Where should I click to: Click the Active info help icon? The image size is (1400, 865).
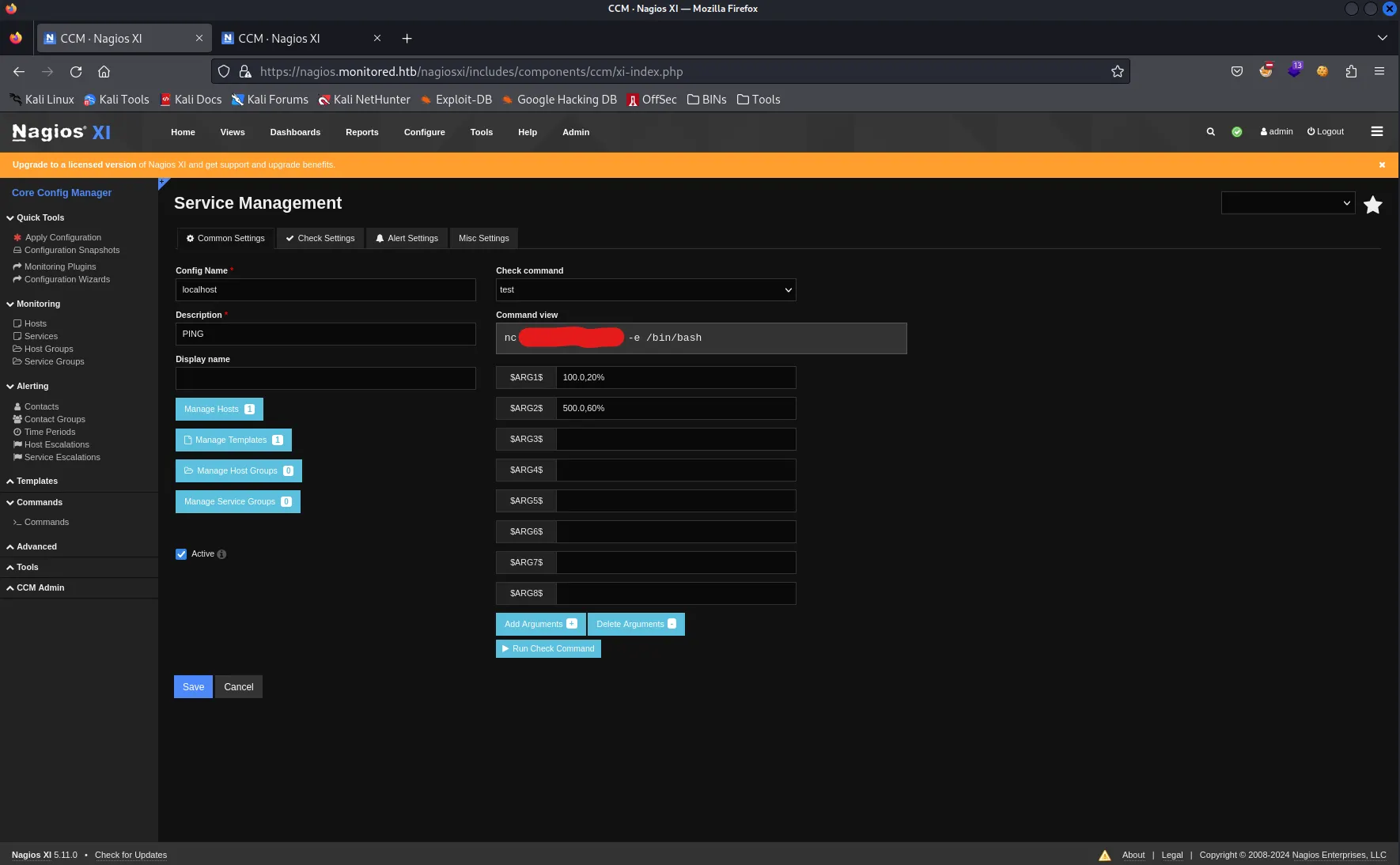tap(221, 554)
